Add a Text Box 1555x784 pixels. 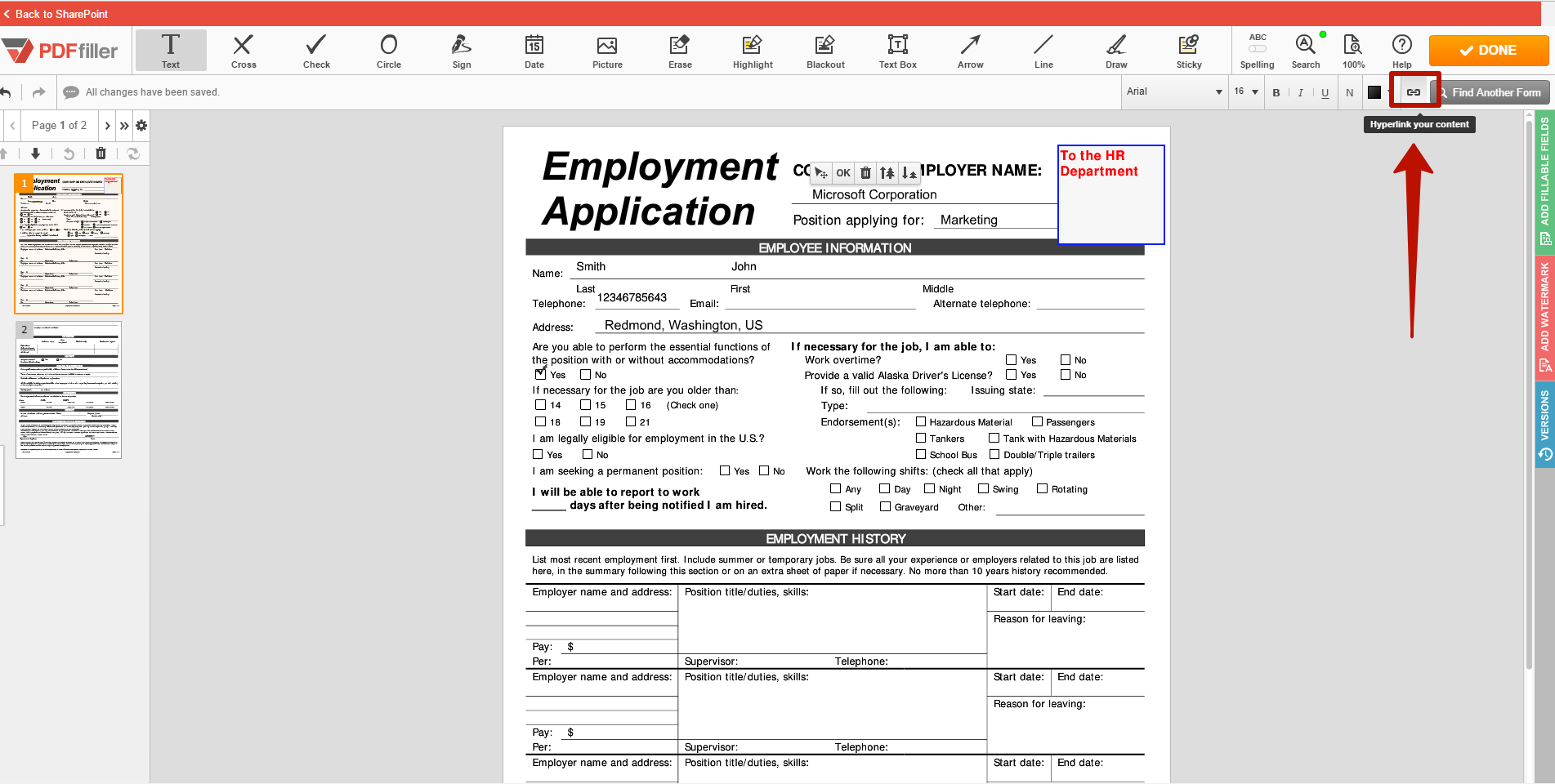(x=898, y=51)
